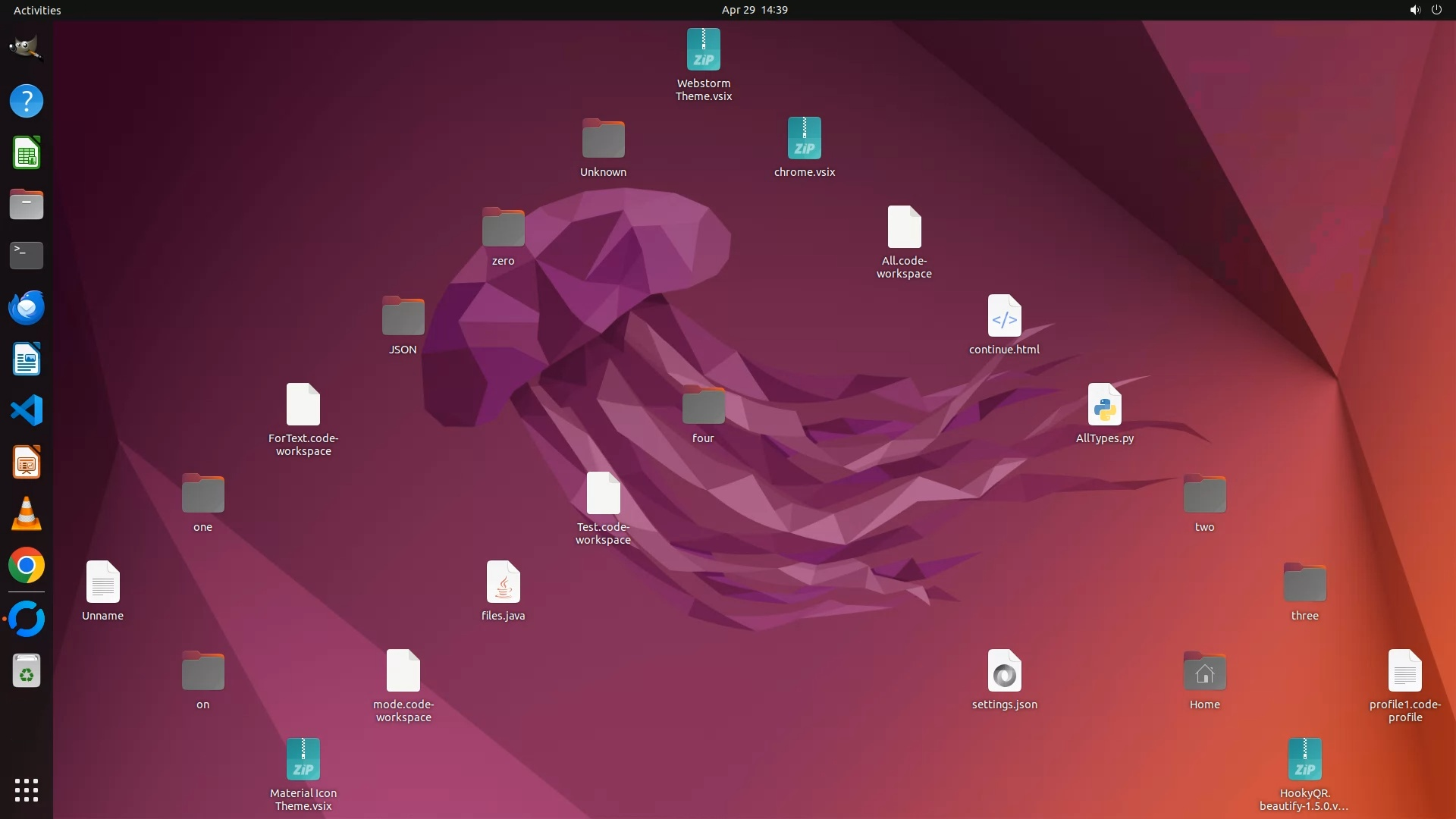Open Thunderbird mail in the dock
The image size is (1456, 819).
coord(27,308)
